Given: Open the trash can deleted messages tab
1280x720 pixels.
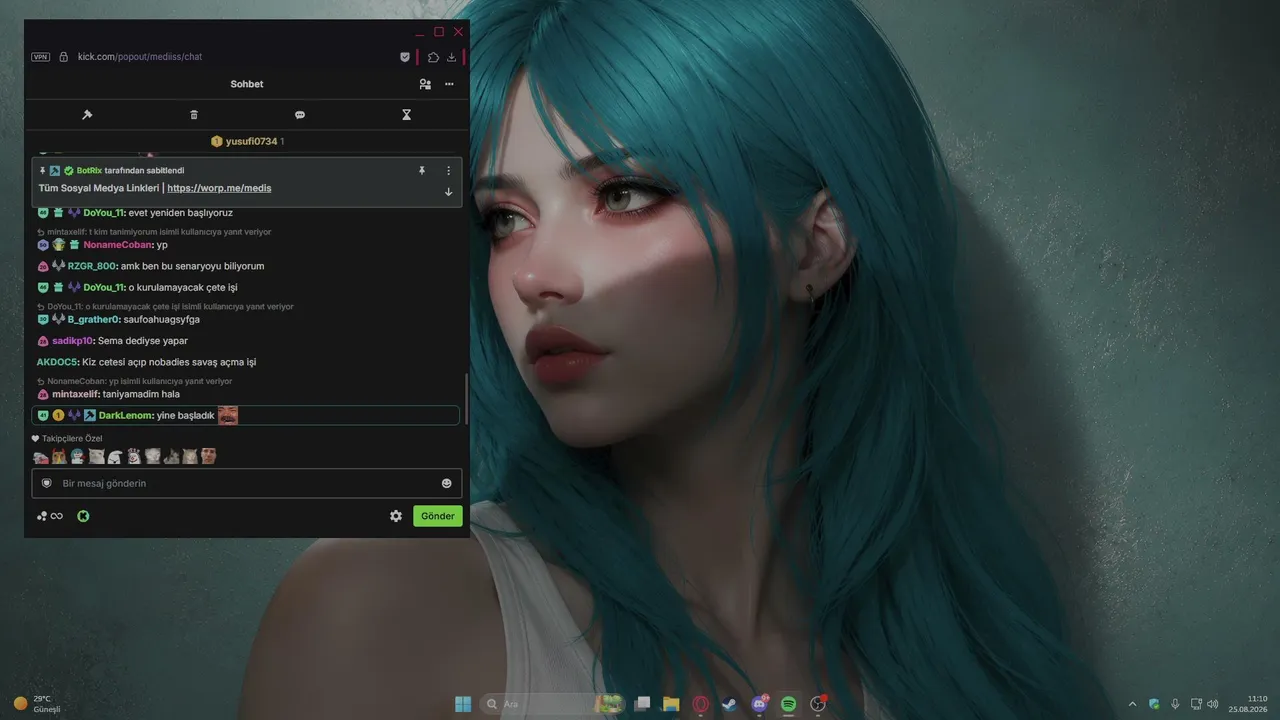Looking at the screenshot, I should (x=194, y=115).
